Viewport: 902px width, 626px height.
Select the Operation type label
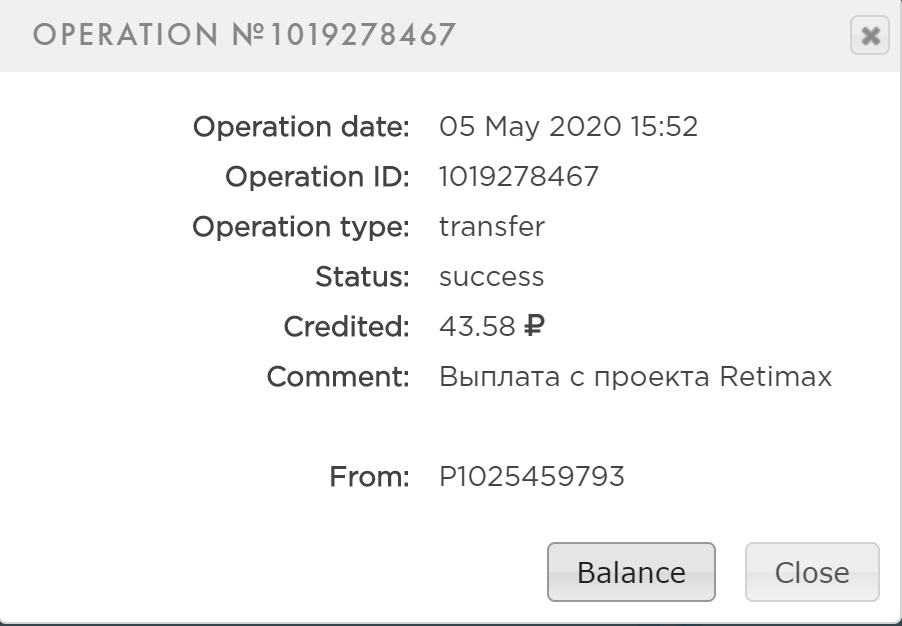click(x=301, y=227)
